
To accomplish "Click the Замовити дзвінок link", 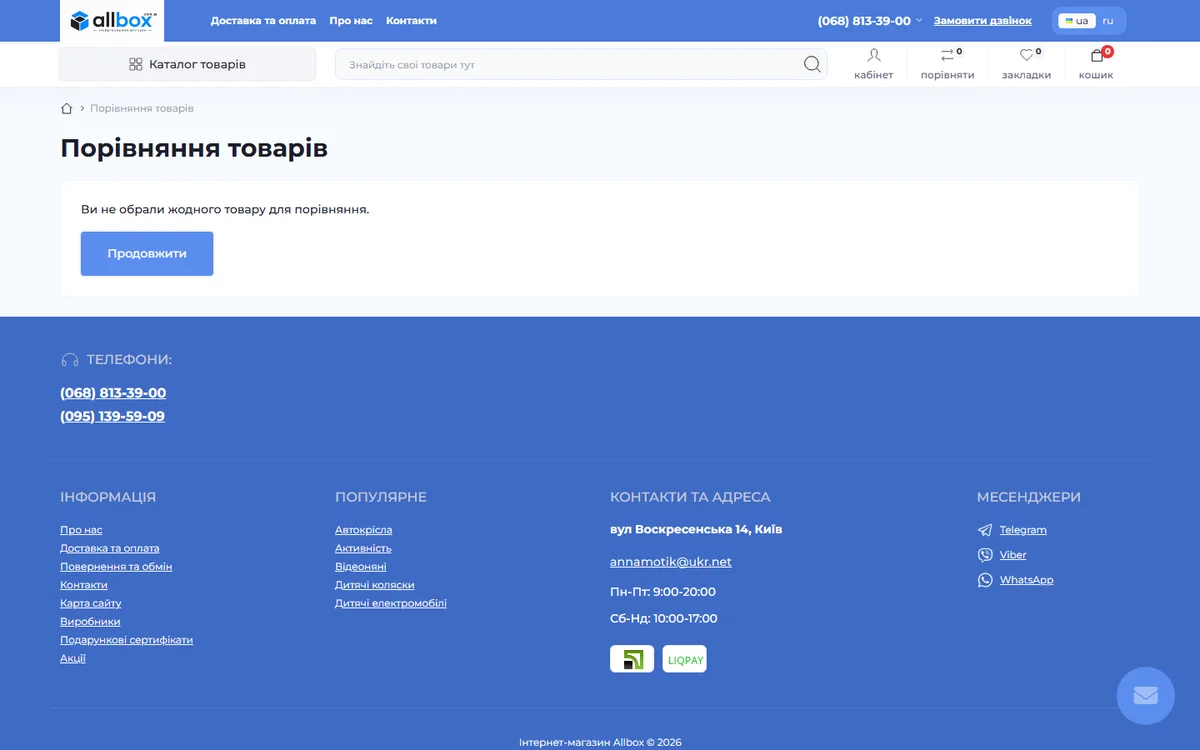I will tap(983, 21).
